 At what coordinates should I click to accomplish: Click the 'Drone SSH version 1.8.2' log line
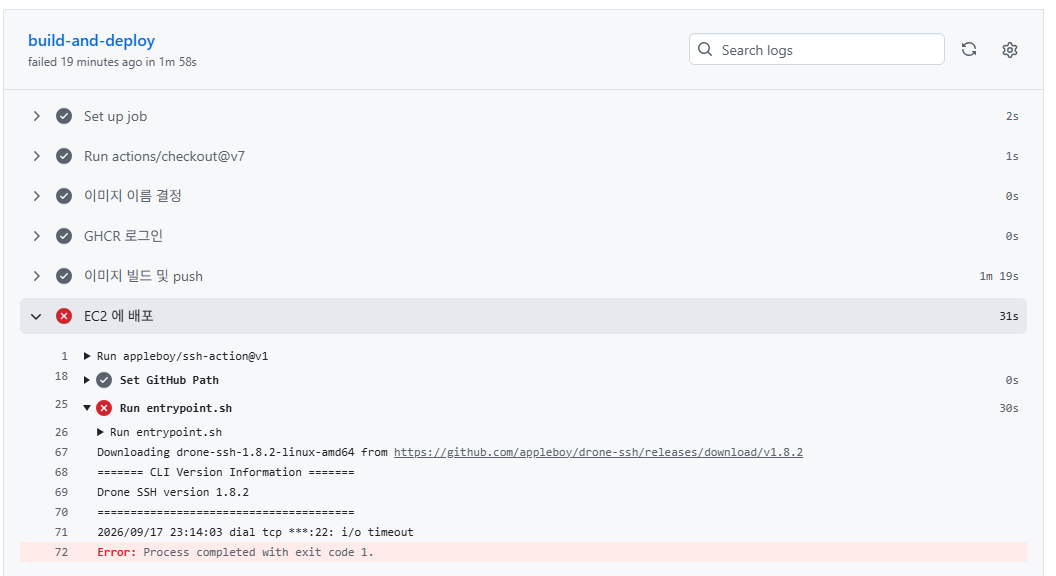coord(173,492)
